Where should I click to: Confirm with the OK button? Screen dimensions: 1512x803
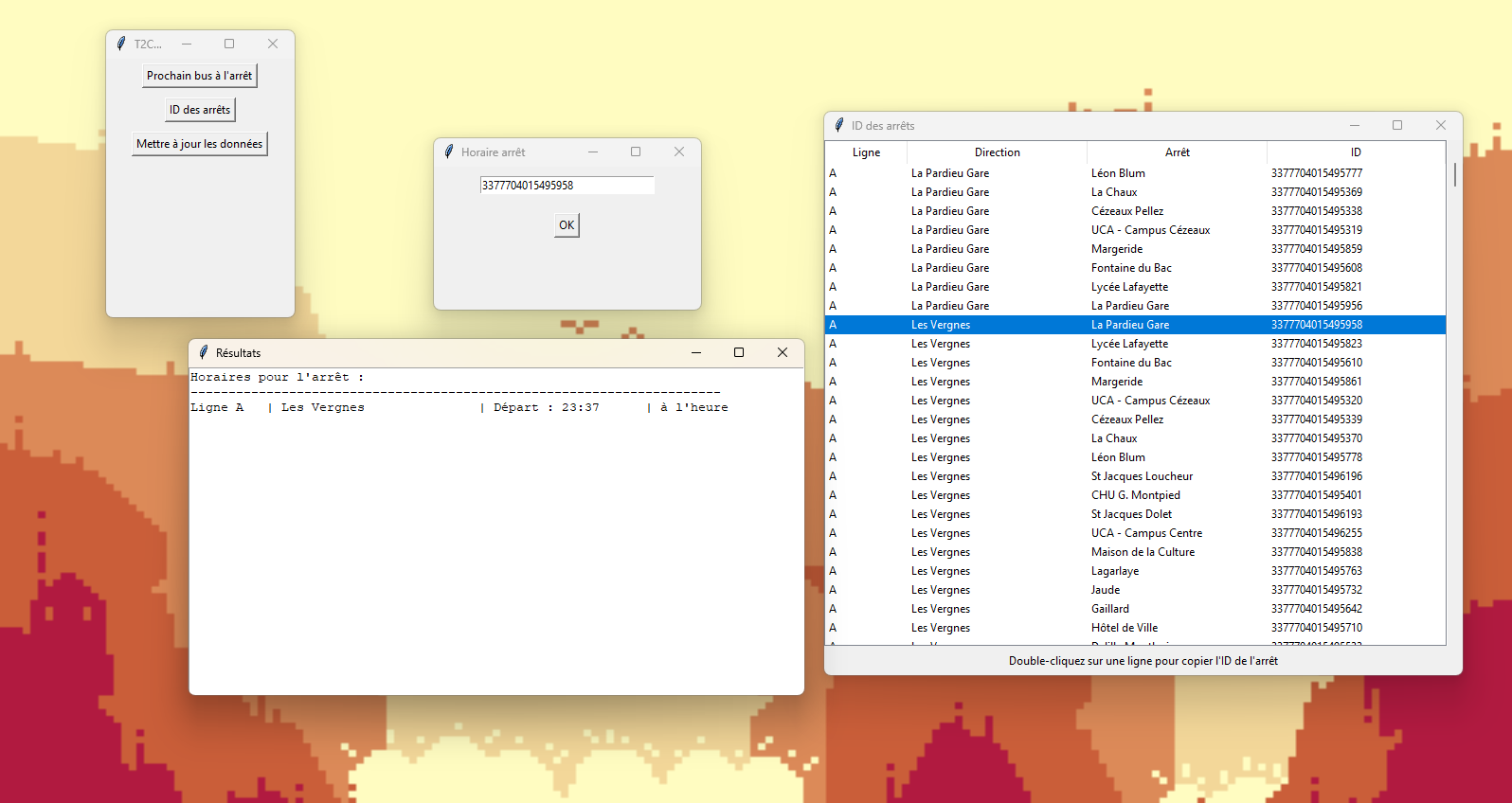(567, 225)
